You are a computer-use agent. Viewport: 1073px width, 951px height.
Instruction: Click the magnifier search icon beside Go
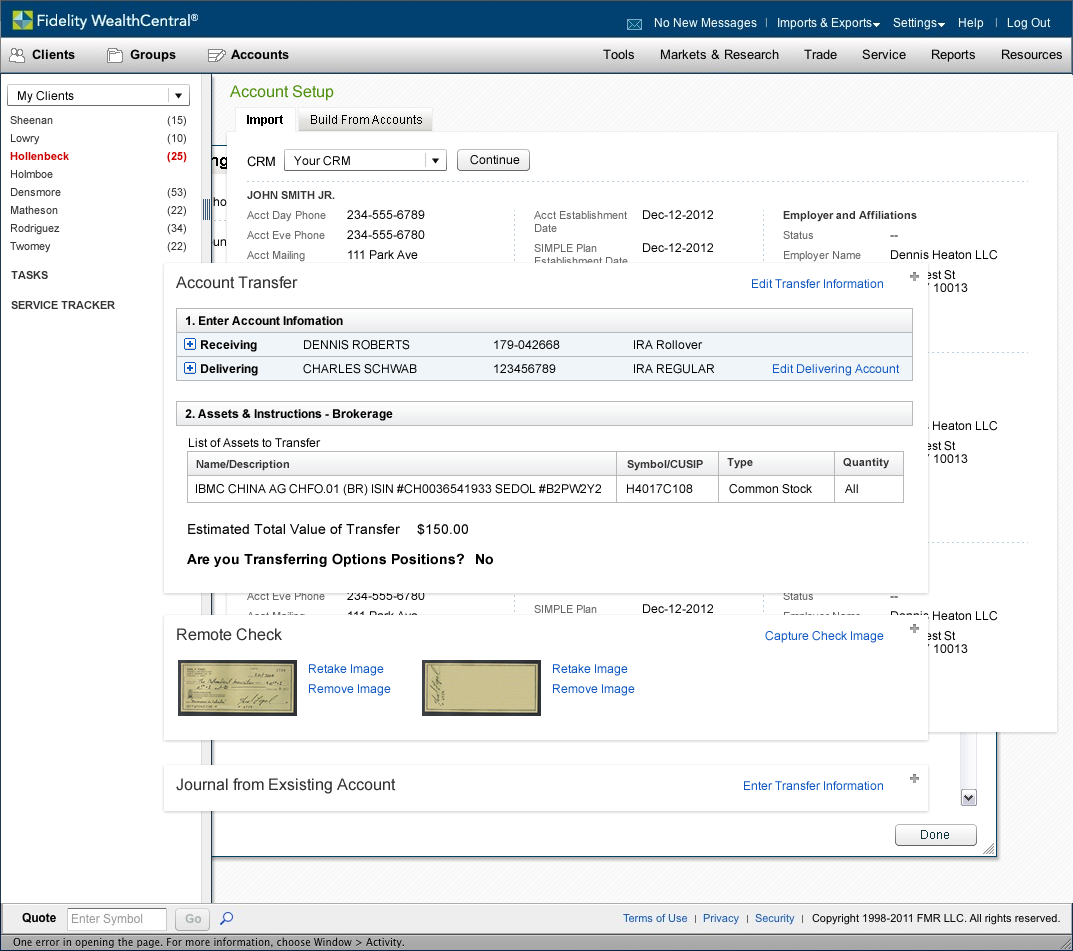pos(227,918)
